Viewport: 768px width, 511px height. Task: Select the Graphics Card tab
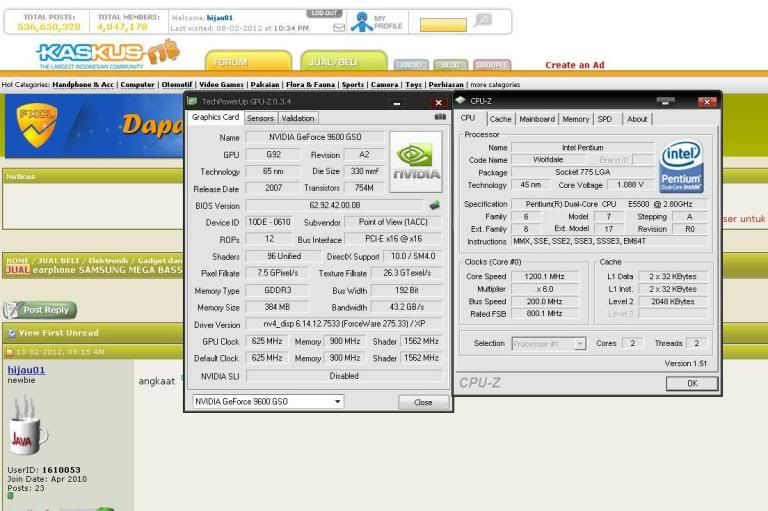tap(216, 118)
